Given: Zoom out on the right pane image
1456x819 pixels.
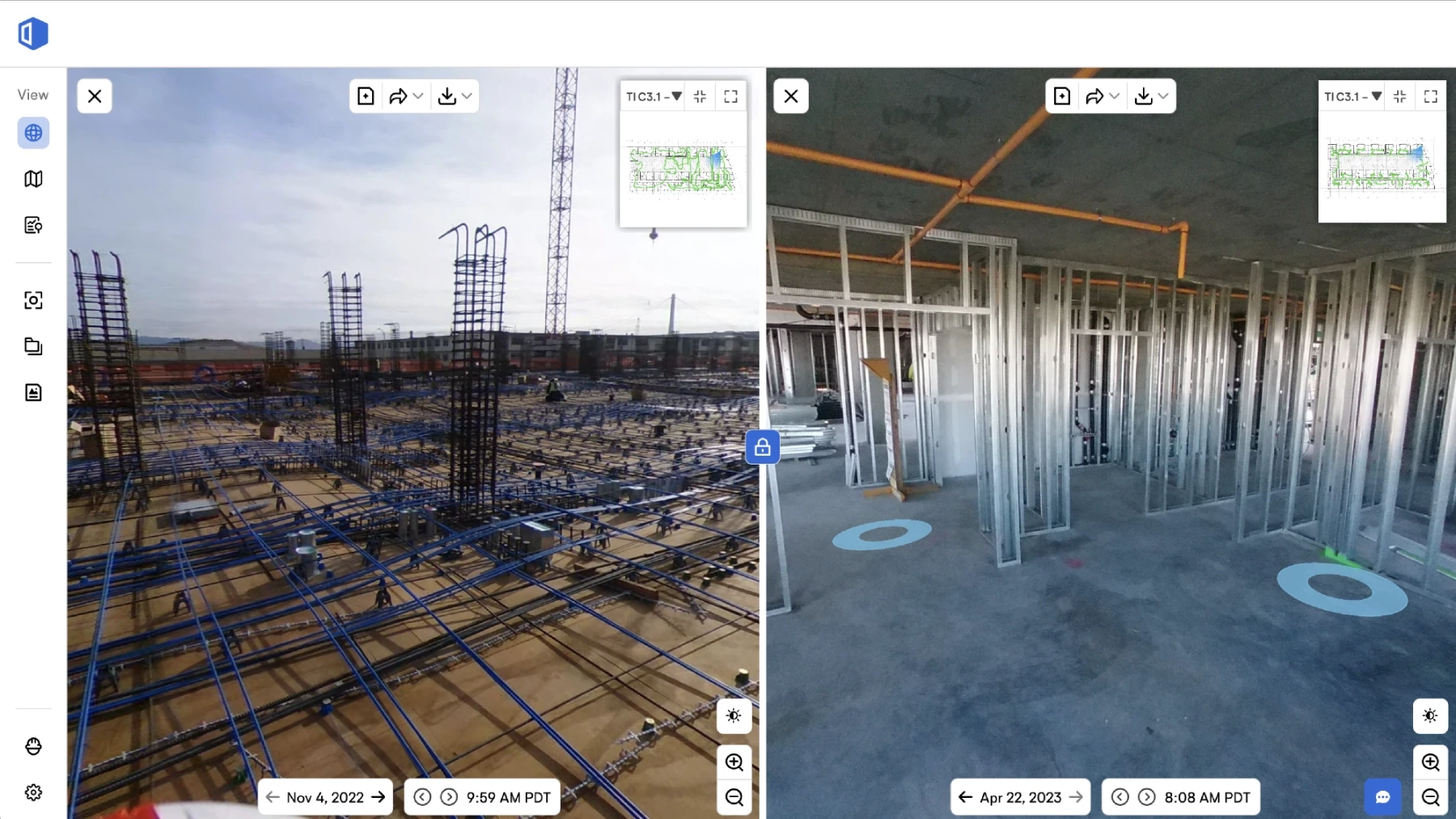Looking at the screenshot, I should 1430,798.
